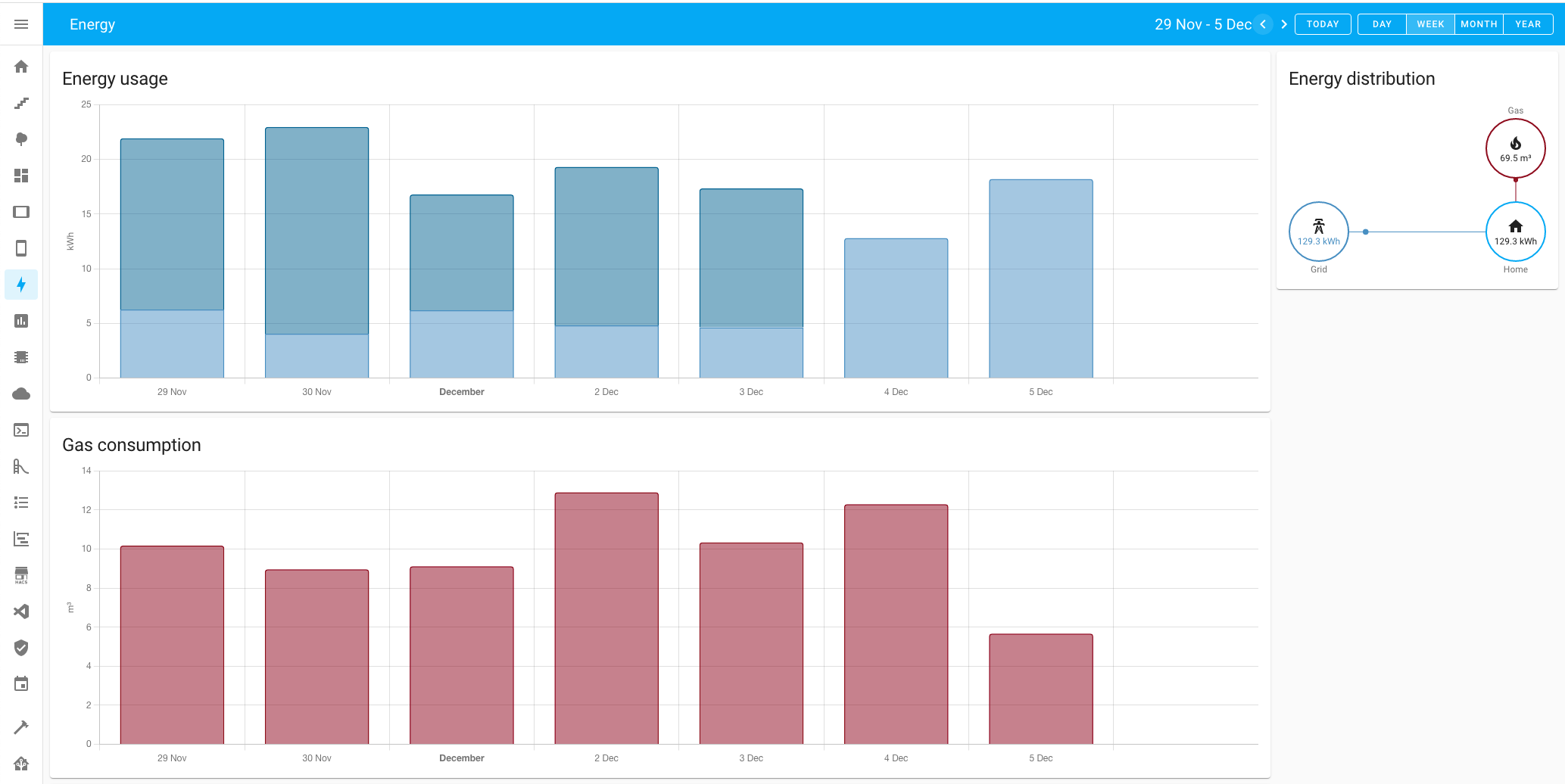Open the landscape tablet dashboard icon

(x=21, y=212)
